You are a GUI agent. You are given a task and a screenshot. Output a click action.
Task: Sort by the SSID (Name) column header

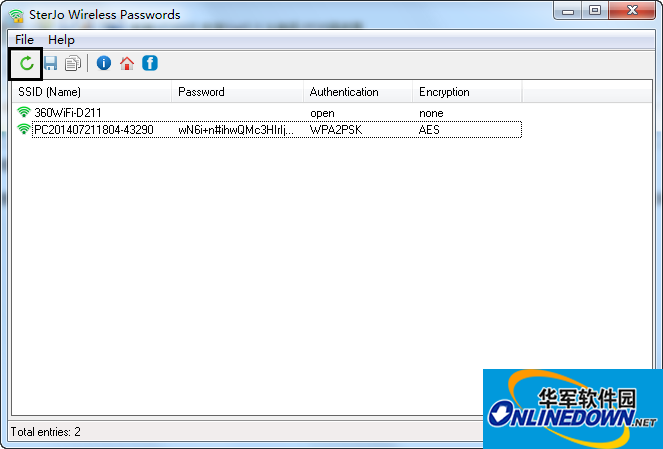pyautogui.click(x=92, y=92)
